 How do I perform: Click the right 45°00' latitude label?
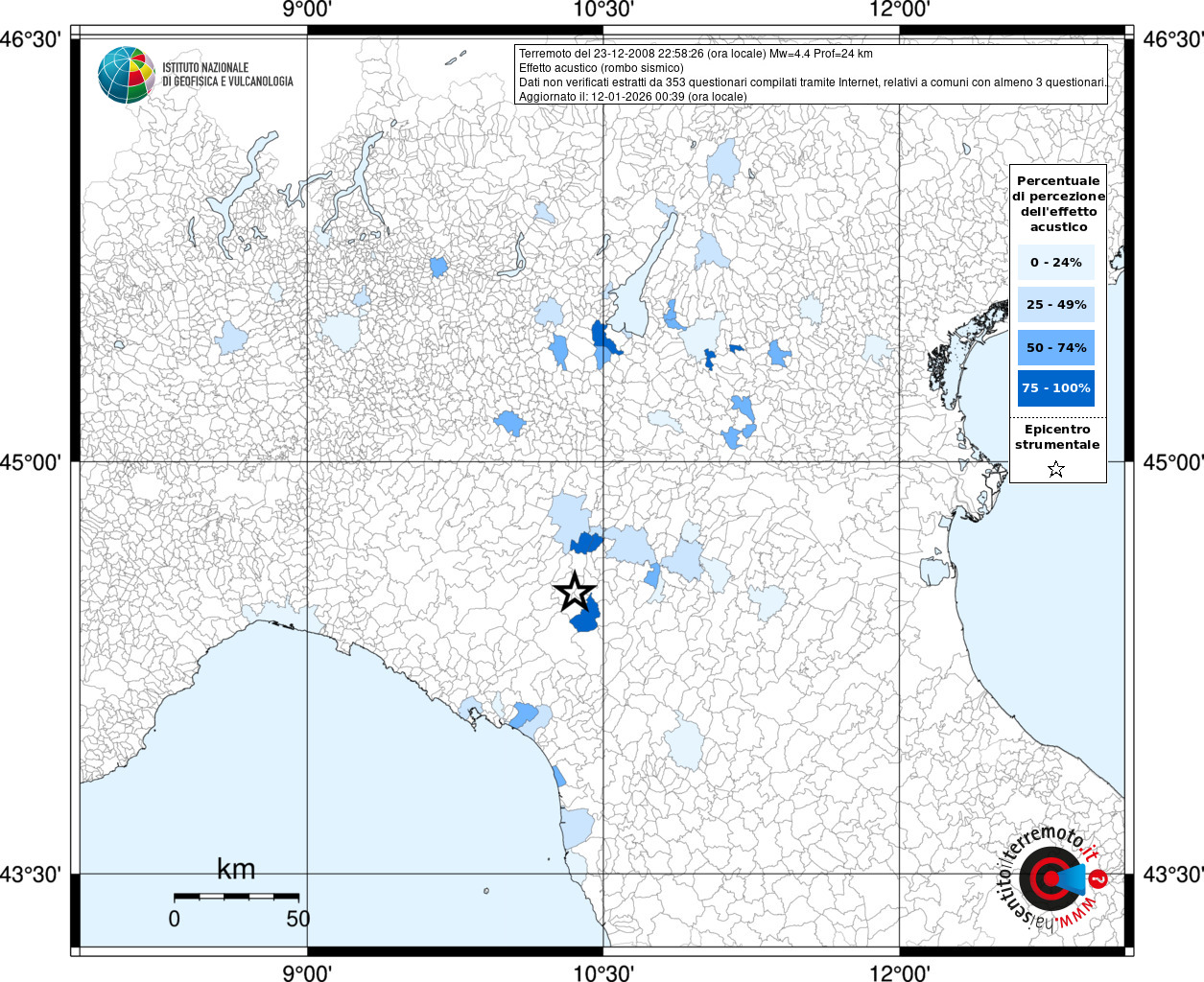click(1173, 462)
